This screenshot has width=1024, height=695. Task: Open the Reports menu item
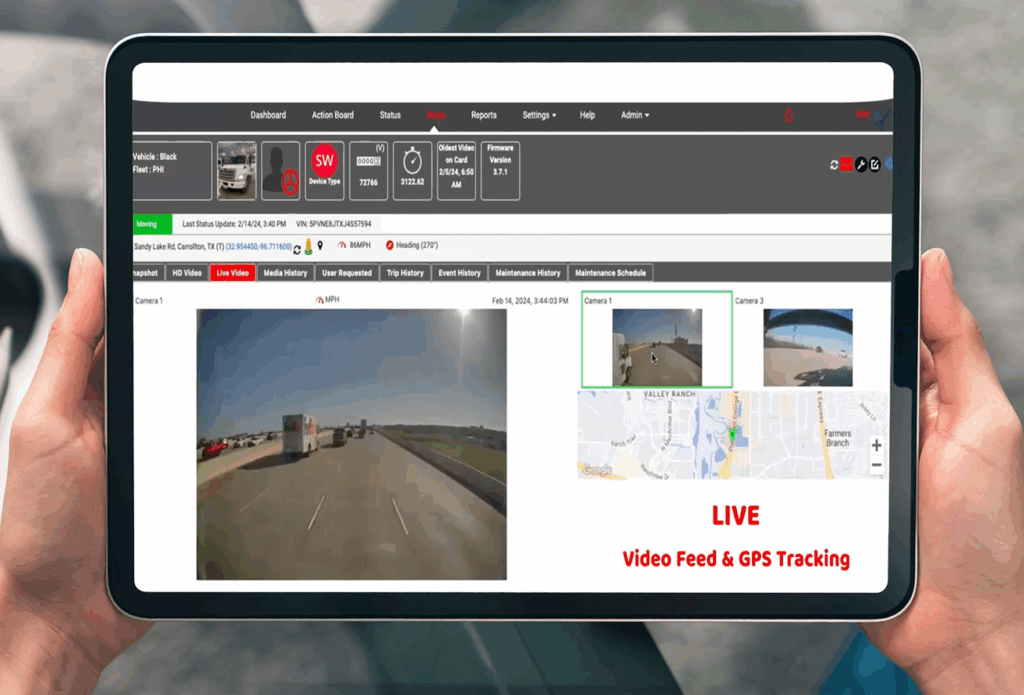(484, 115)
